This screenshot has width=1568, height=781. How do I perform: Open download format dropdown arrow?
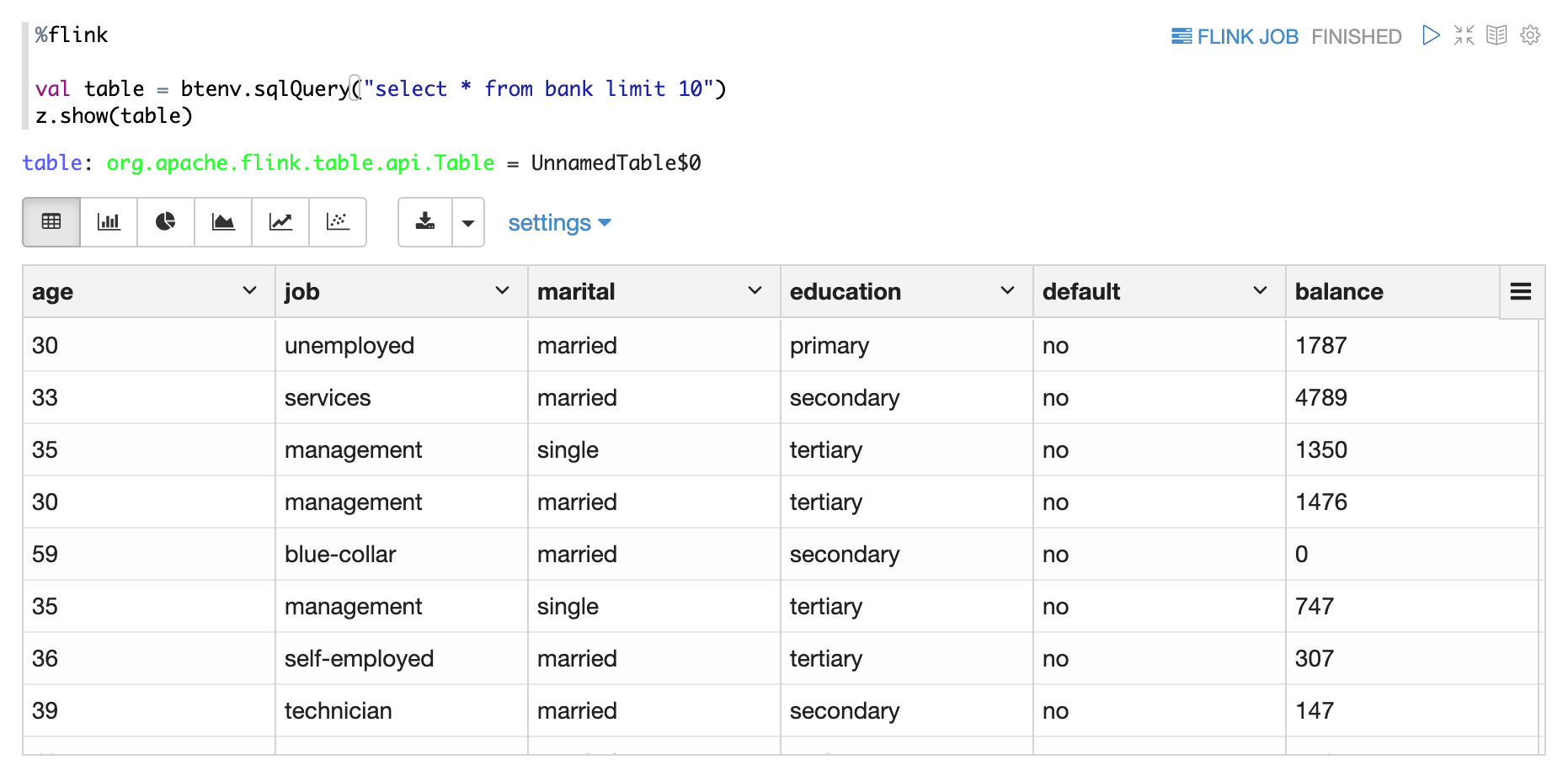pyautogui.click(x=468, y=223)
